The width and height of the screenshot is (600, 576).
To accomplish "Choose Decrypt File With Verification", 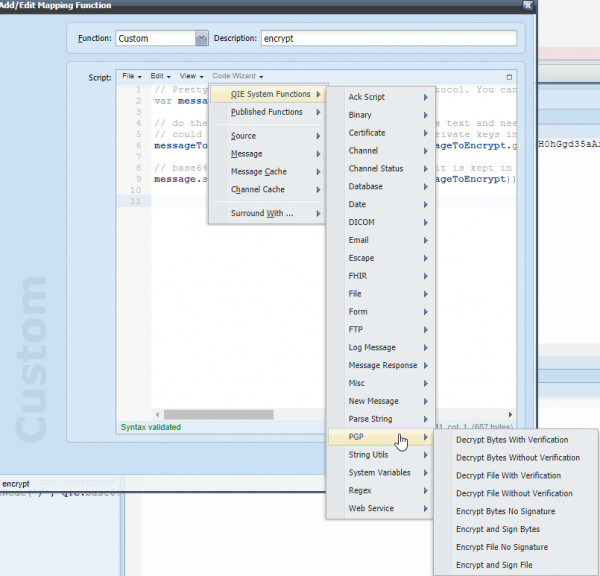I will (x=516, y=476).
